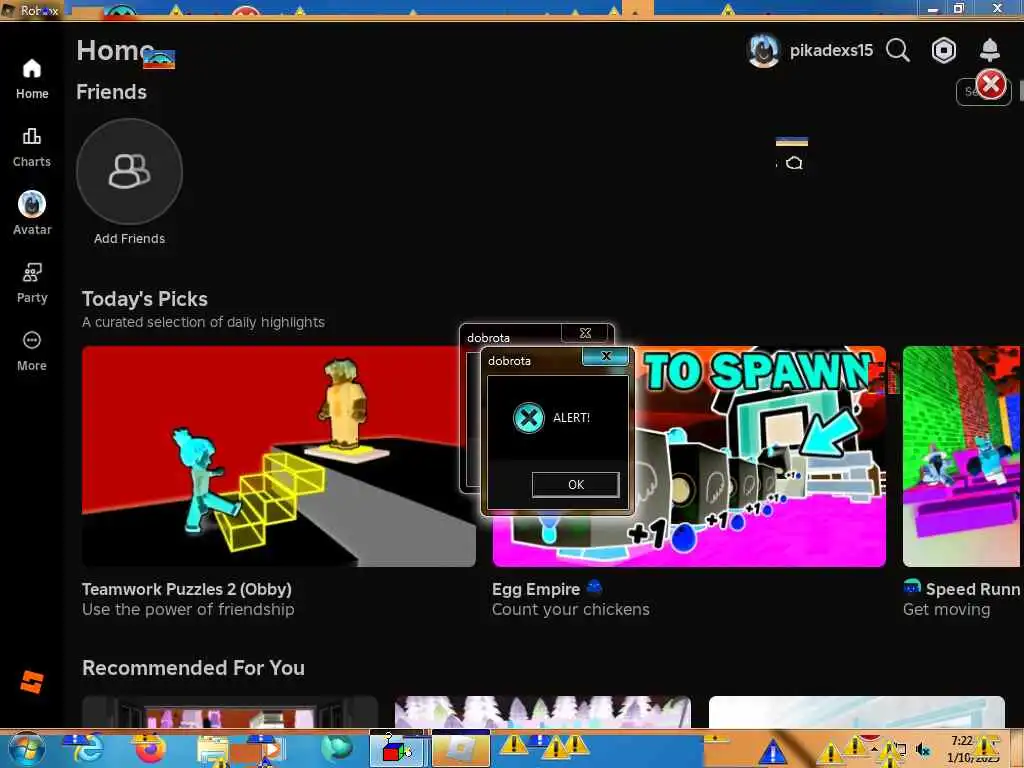Open the Teamwork Puzzles 2 (Obby) title
This screenshot has width=1024, height=768.
(x=187, y=589)
